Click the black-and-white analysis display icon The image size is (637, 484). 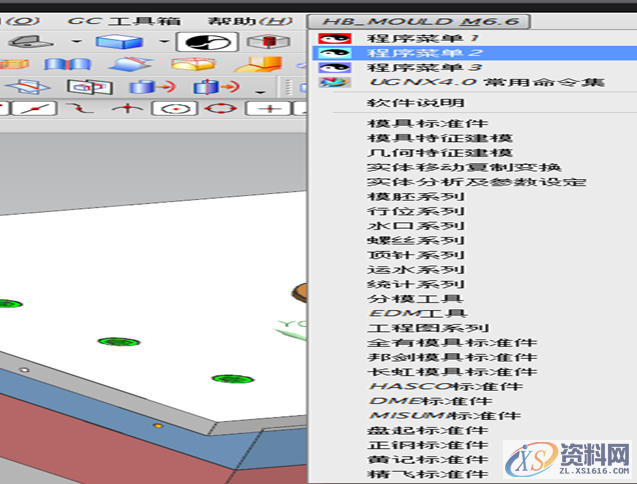[x=208, y=42]
